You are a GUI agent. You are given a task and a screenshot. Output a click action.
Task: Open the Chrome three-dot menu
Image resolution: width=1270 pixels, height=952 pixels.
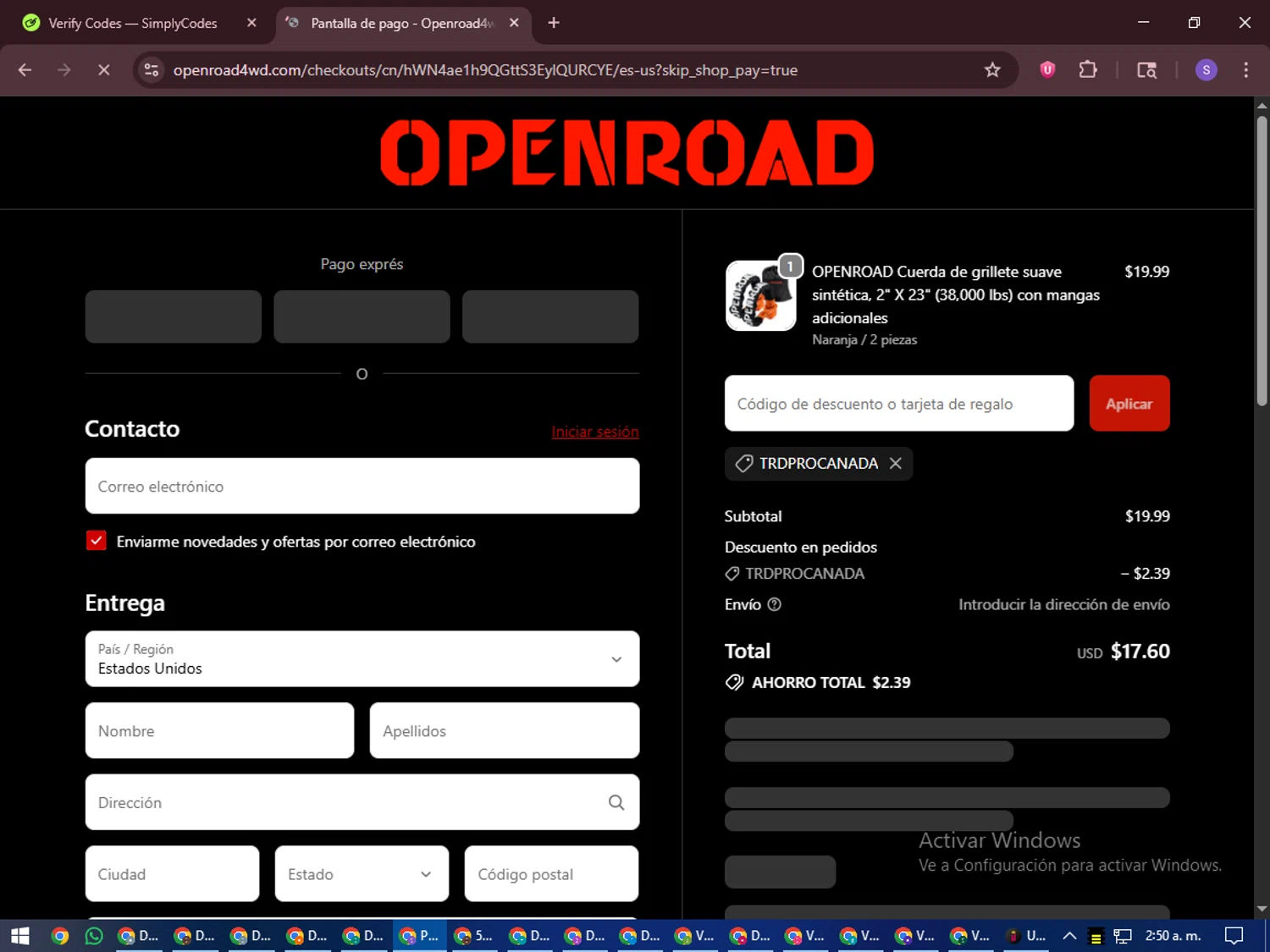[1245, 70]
